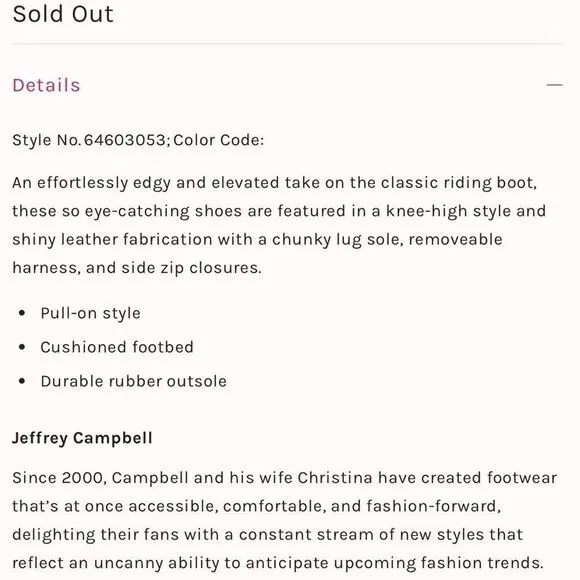Screen dimensions: 580x580
Task: Select the Pull-on style bullet item
Action: pyautogui.click(x=91, y=313)
